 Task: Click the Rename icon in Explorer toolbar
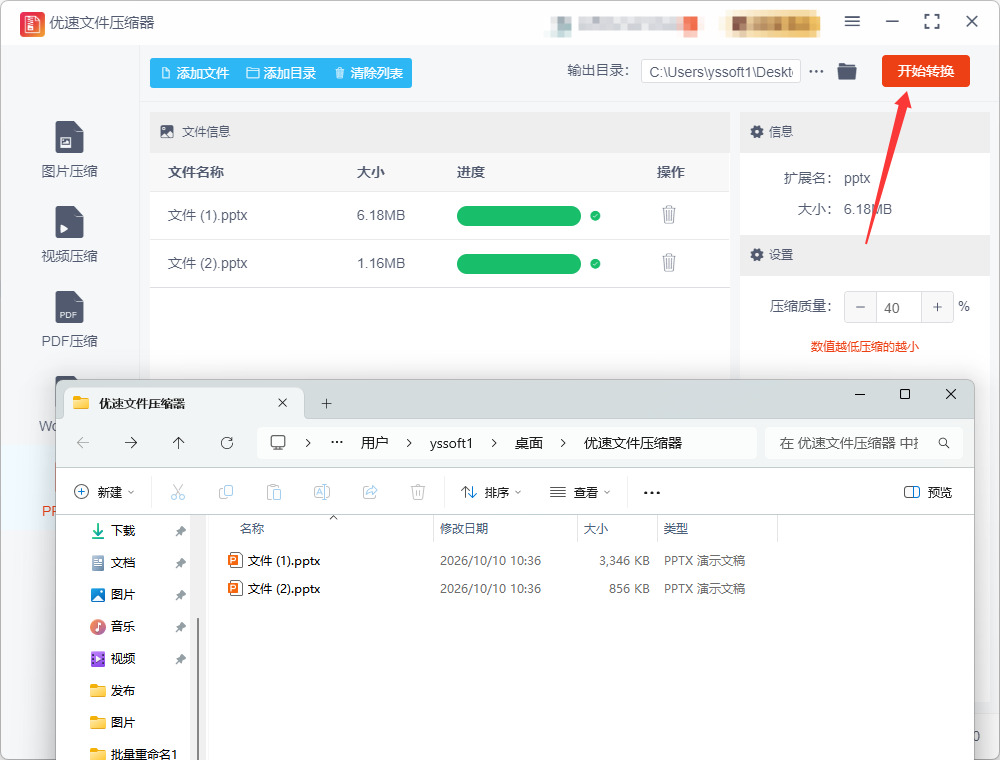322,492
